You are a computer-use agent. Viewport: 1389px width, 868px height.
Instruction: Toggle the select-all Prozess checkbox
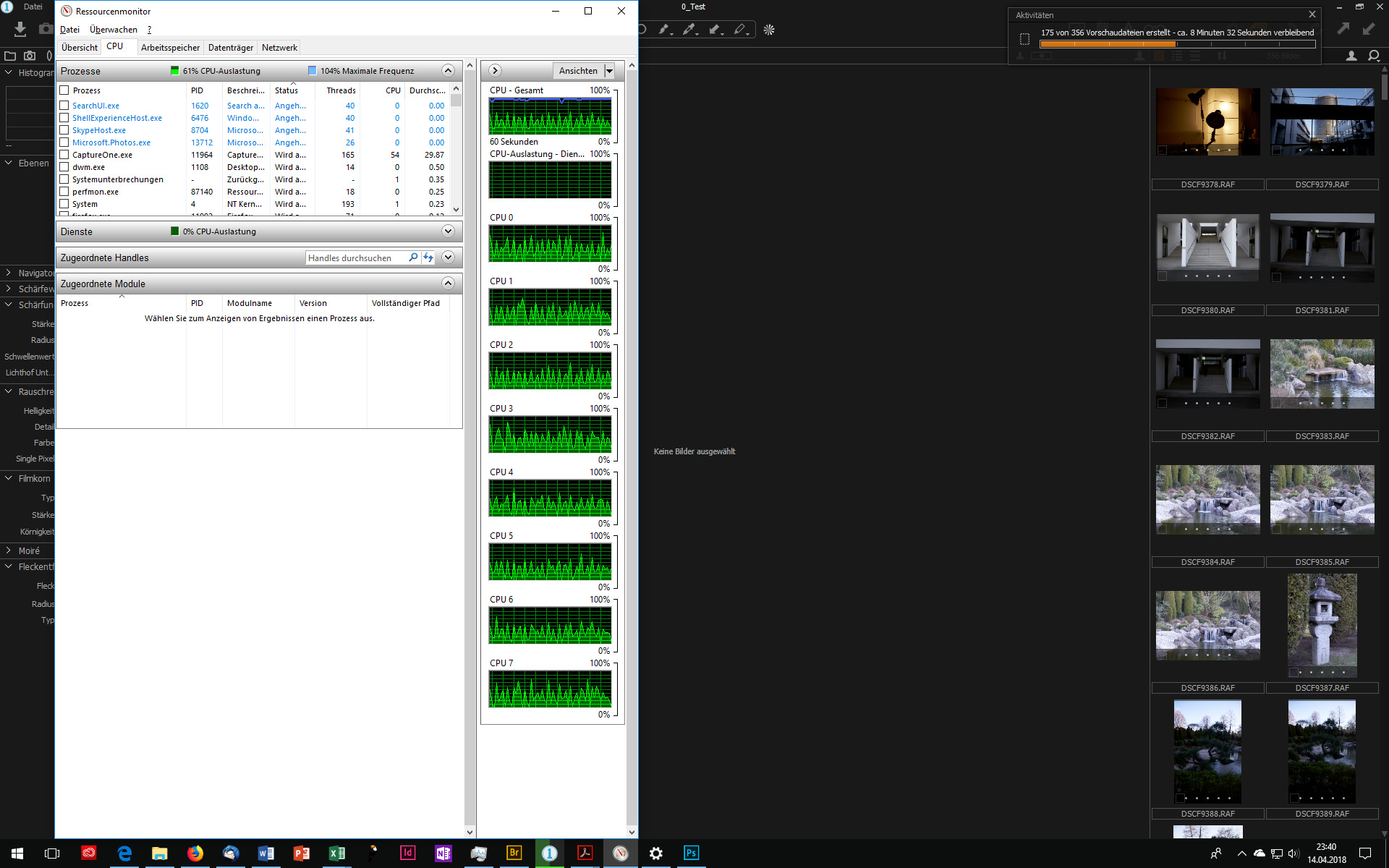(x=64, y=90)
